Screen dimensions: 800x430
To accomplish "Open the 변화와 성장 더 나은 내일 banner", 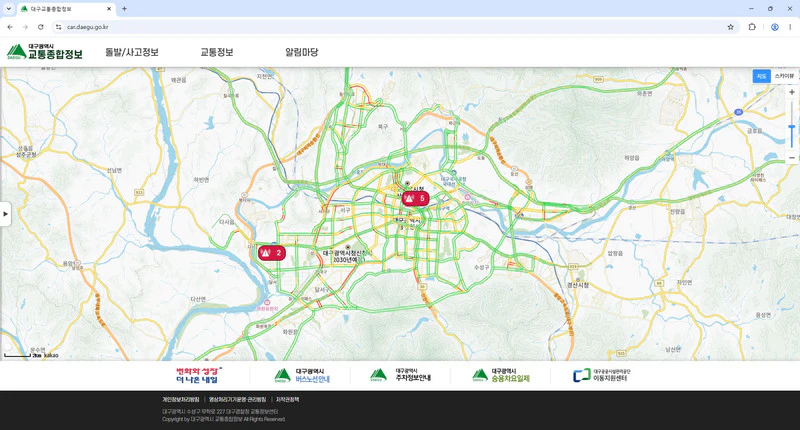I will [x=199, y=375].
